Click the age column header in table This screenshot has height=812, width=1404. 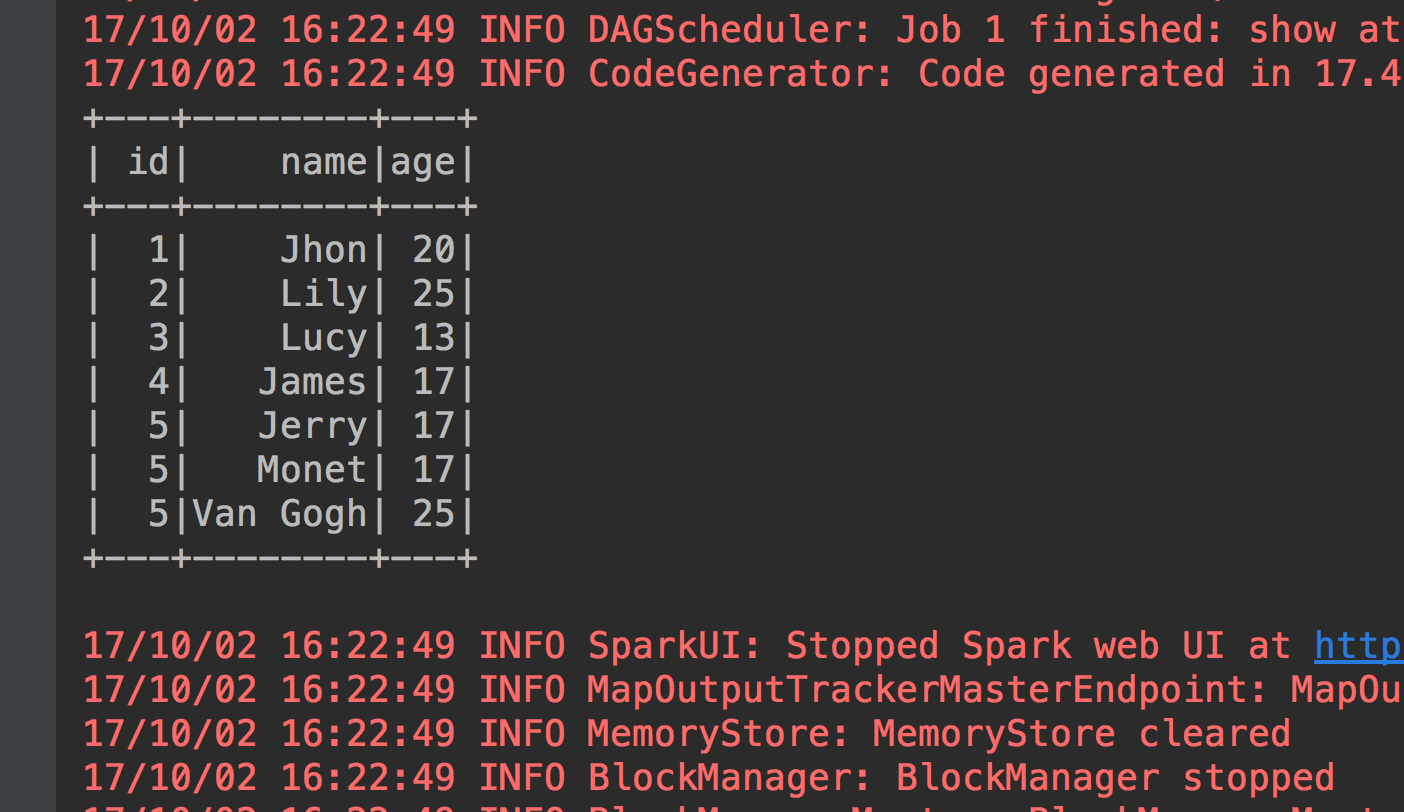423,164
